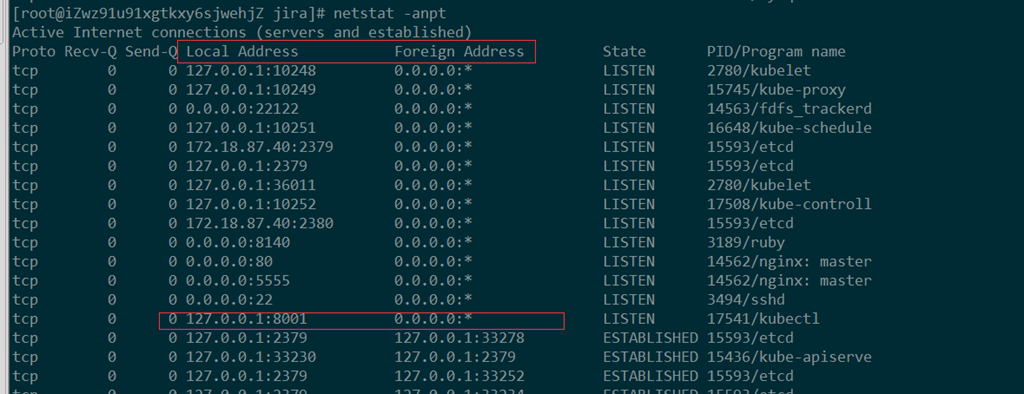Click foreign address 127.0.0.1:33278
The width and height of the screenshot is (1024, 394).
coord(459,338)
